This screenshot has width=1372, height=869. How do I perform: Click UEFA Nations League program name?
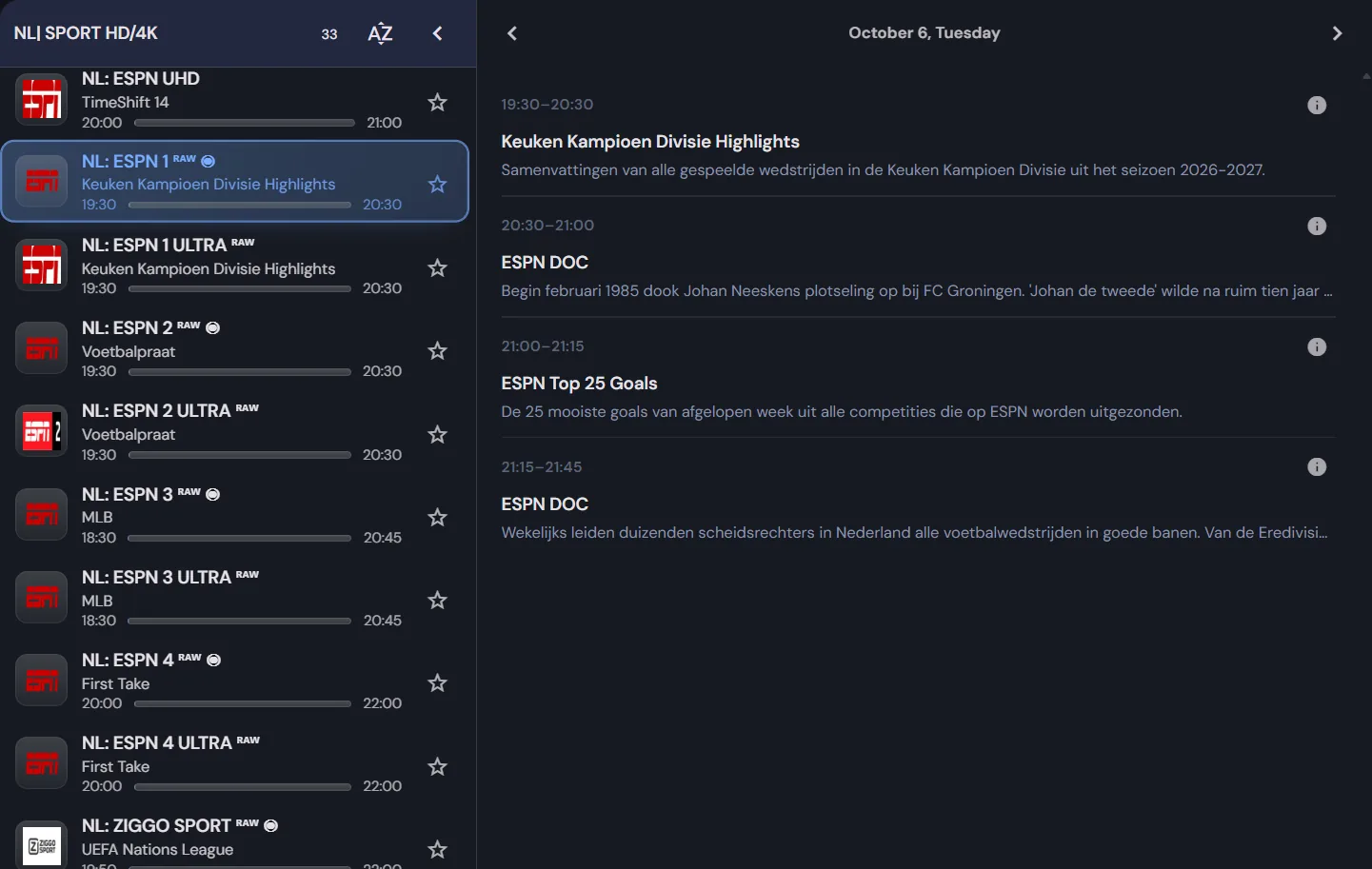(158, 849)
